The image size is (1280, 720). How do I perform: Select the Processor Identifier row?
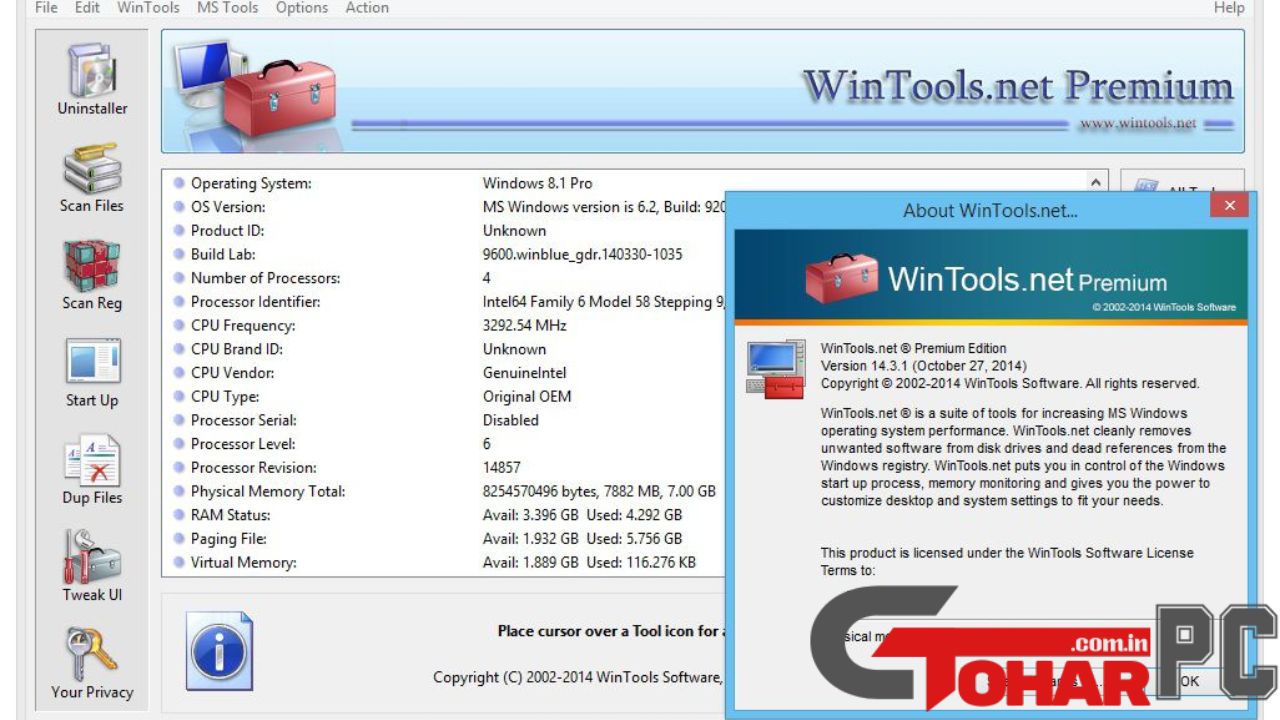(444, 302)
